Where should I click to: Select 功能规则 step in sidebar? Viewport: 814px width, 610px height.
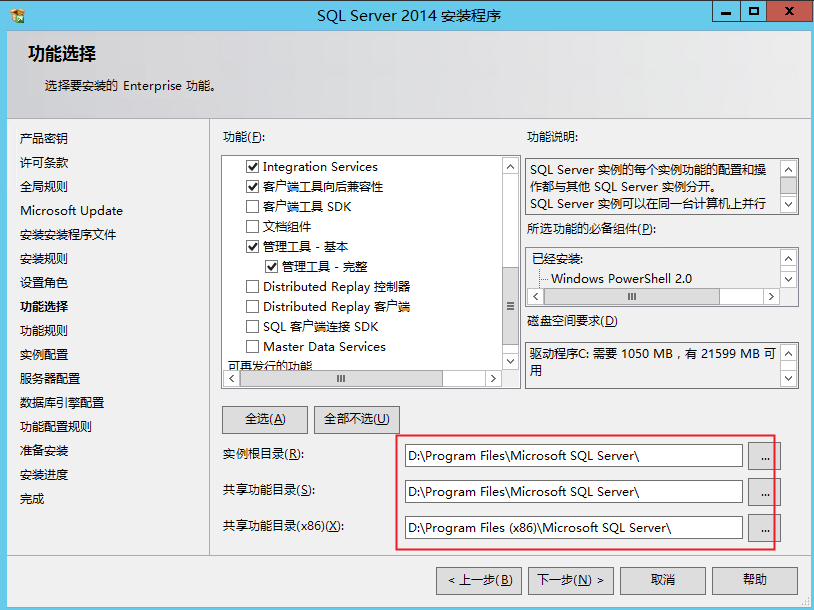[44, 331]
